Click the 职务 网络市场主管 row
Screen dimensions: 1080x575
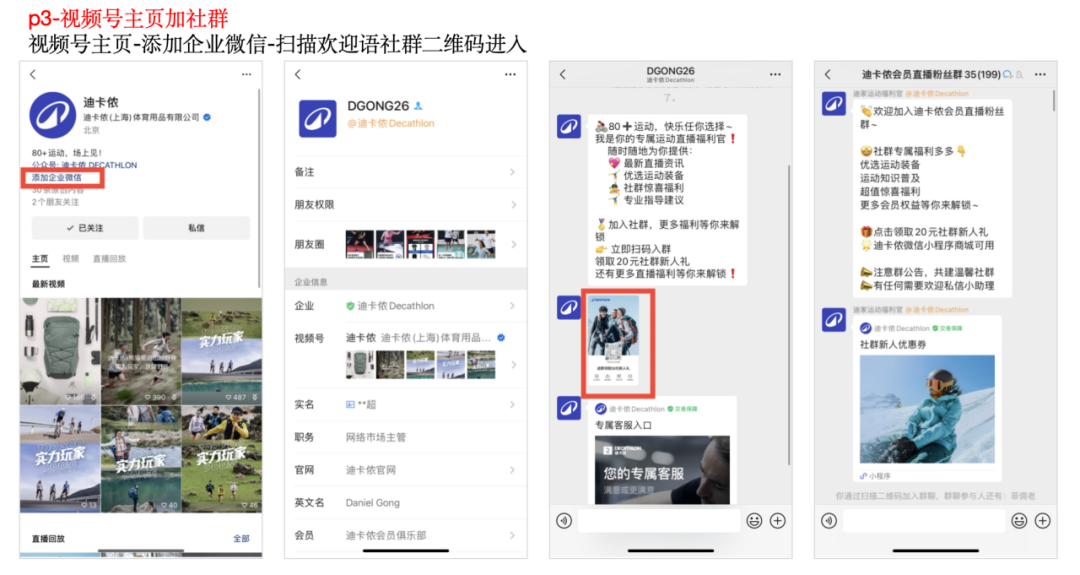(406, 437)
